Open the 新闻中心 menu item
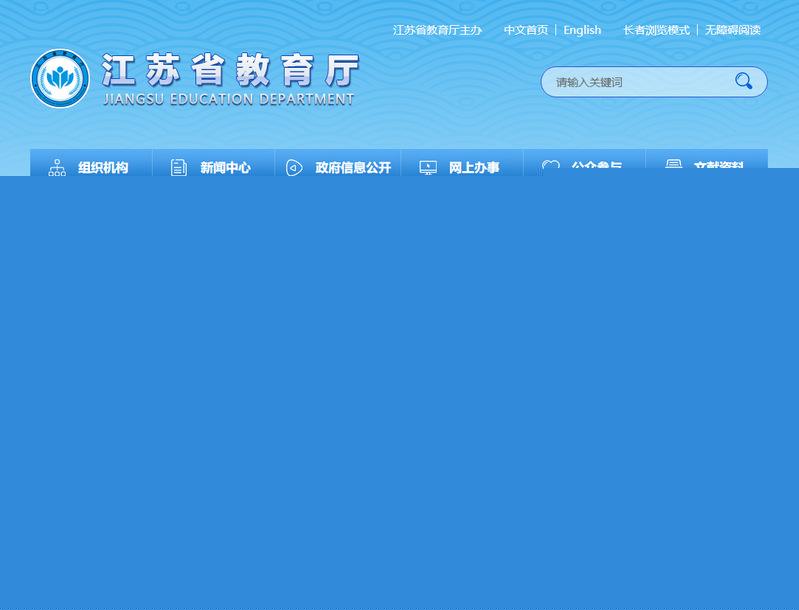This screenshot has height=610, width=799. pos(225,167)
